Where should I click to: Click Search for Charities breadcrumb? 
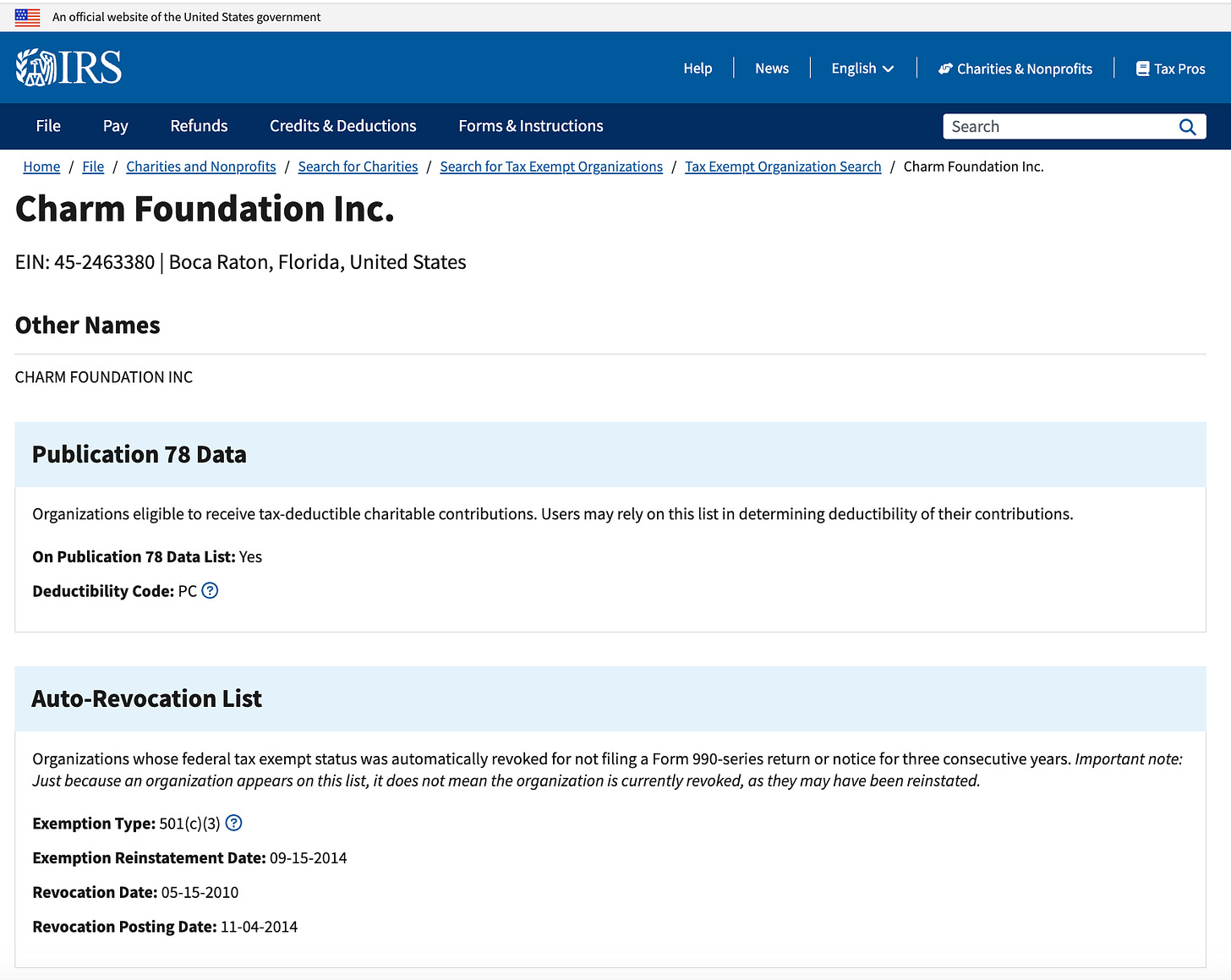(x=358, y=167)
